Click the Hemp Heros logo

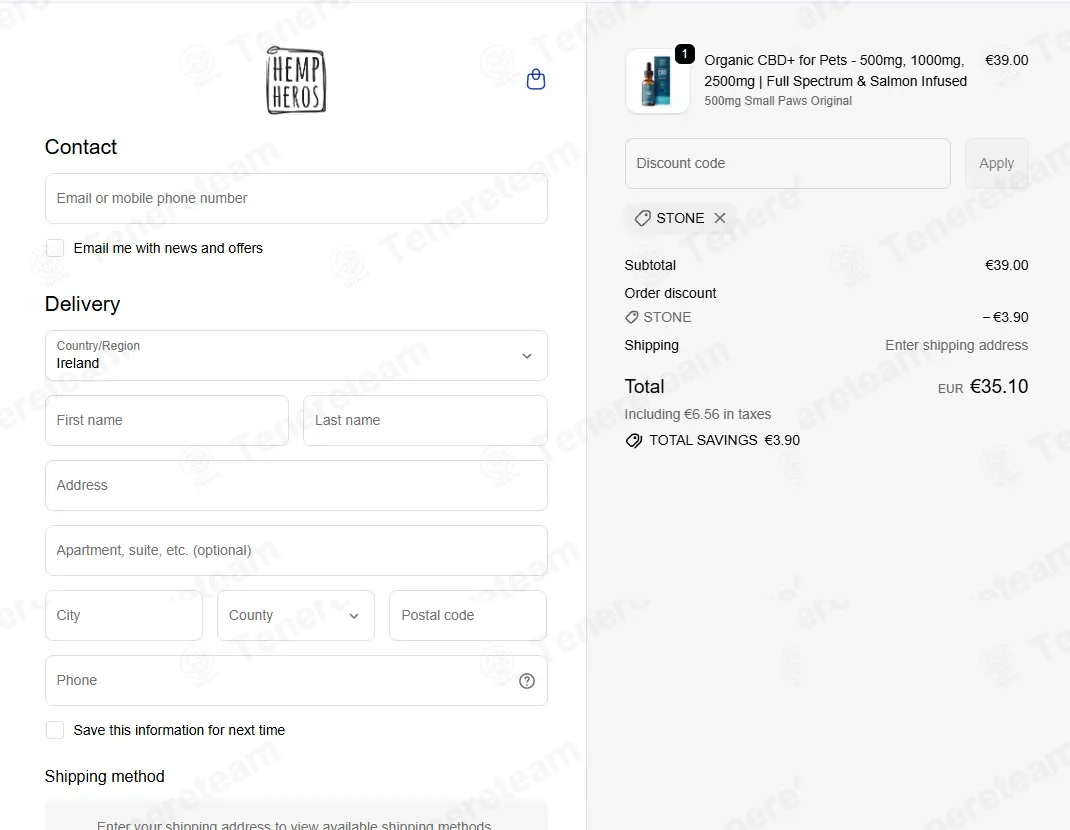coord(296,81)
